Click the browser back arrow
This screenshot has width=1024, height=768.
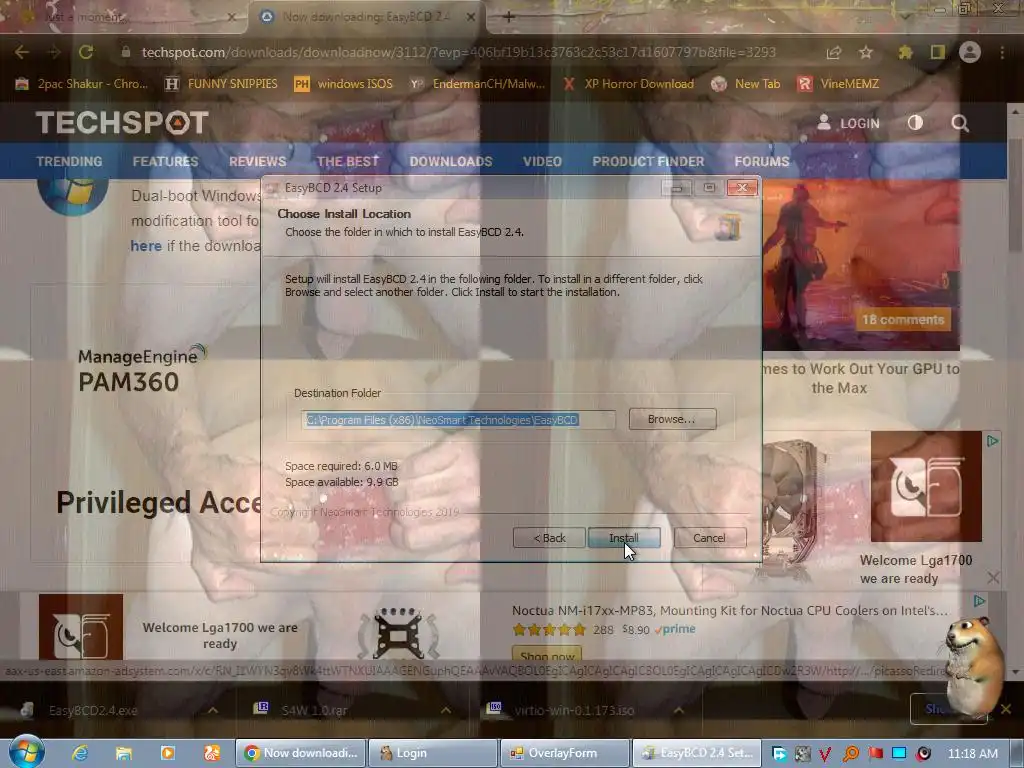22,52
